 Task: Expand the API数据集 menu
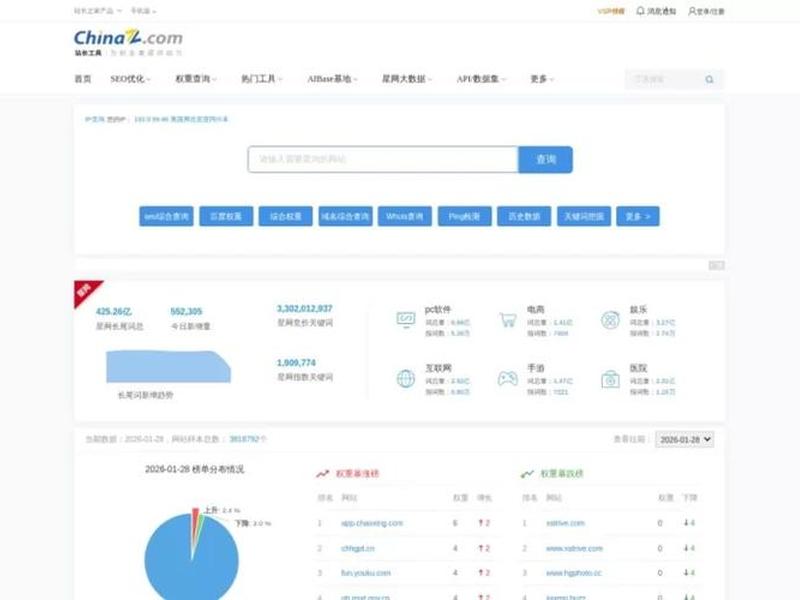[481, 79]
